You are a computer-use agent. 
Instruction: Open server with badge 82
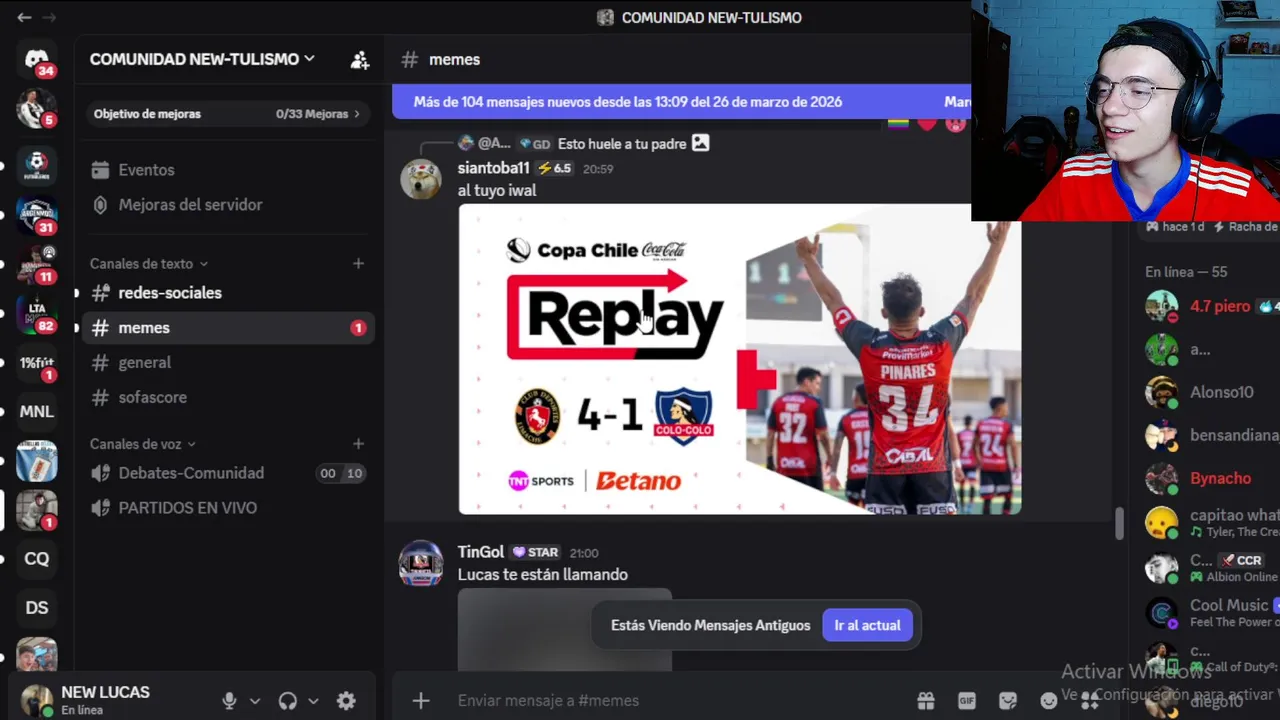click(37, 313)
